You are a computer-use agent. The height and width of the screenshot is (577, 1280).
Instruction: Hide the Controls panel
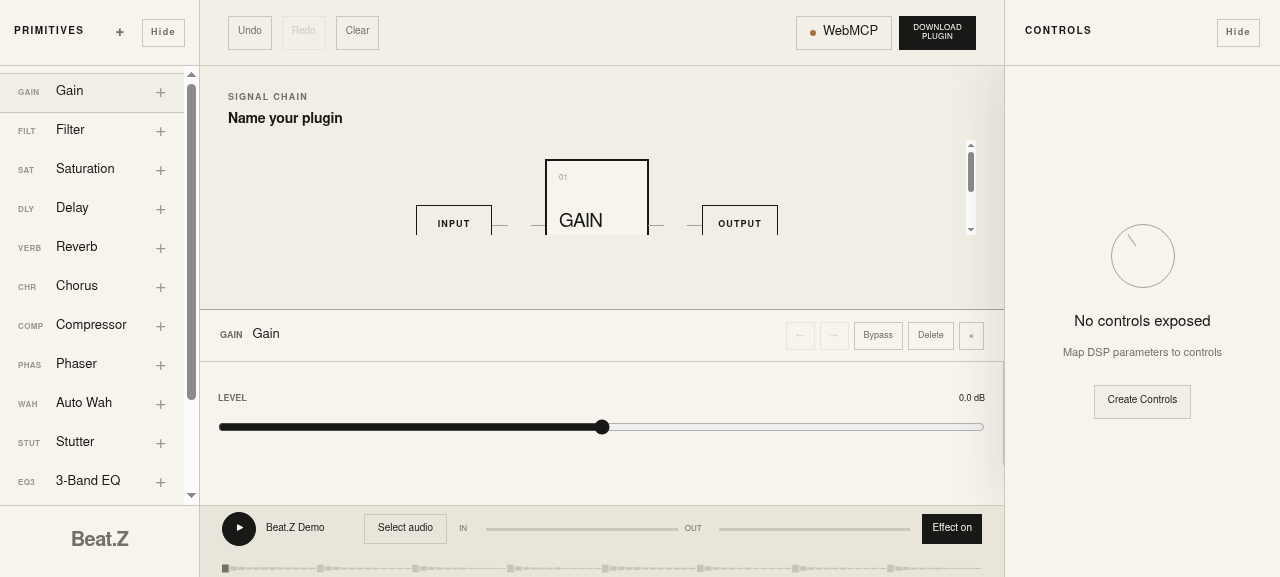[1238, 32]
